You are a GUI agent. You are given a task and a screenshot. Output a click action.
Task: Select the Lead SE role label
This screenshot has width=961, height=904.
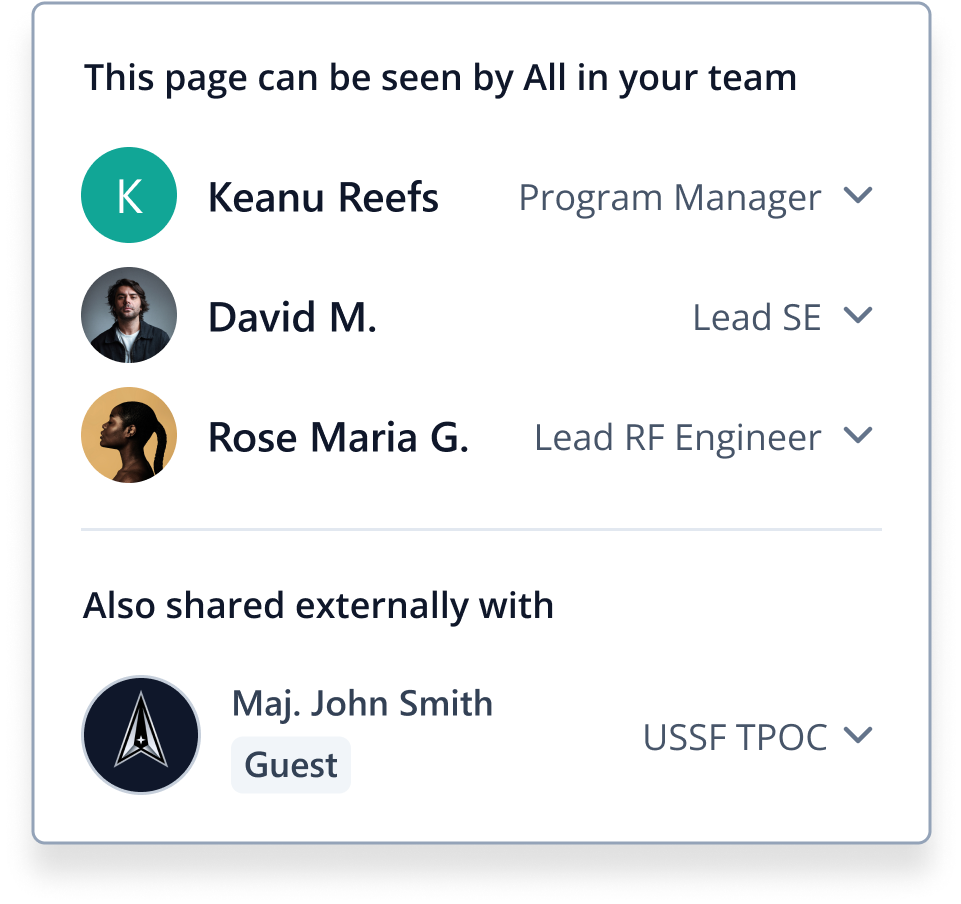756,317
